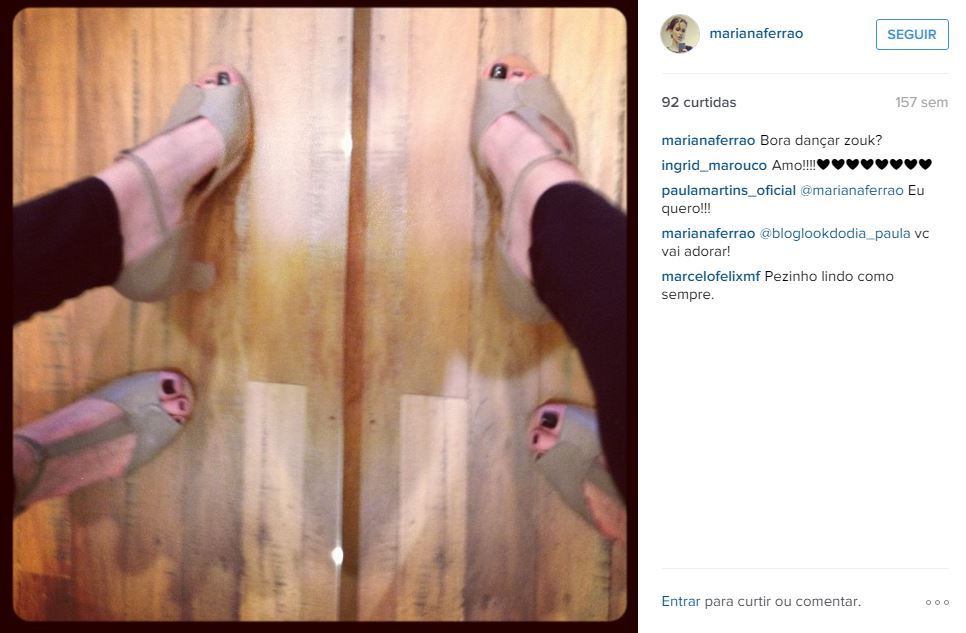The width and height of the screenshot is (966, 633).
Task: Click the 'para curtir ou comentar' text
Action: tap(782, 601)
